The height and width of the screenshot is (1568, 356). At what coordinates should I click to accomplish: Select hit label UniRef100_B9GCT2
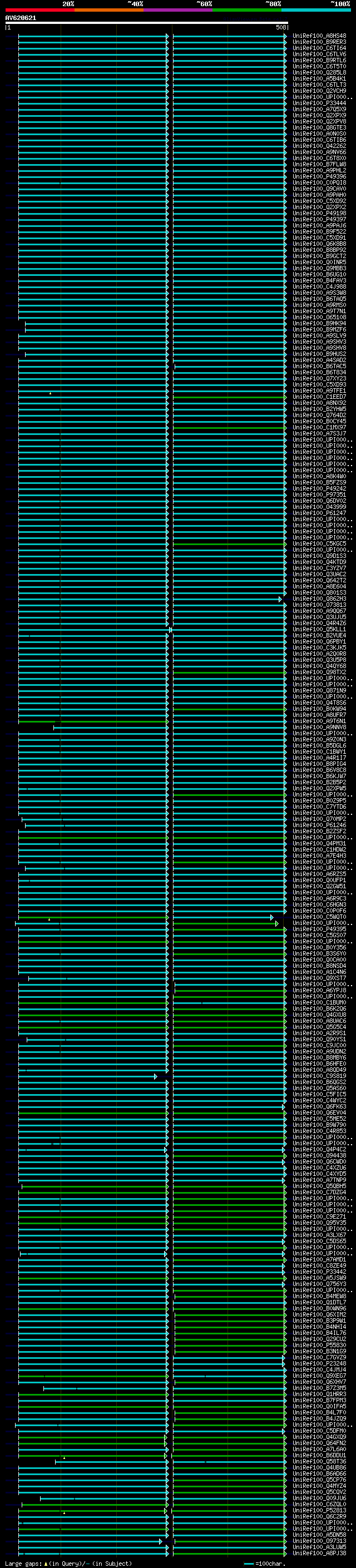point(319,256)
